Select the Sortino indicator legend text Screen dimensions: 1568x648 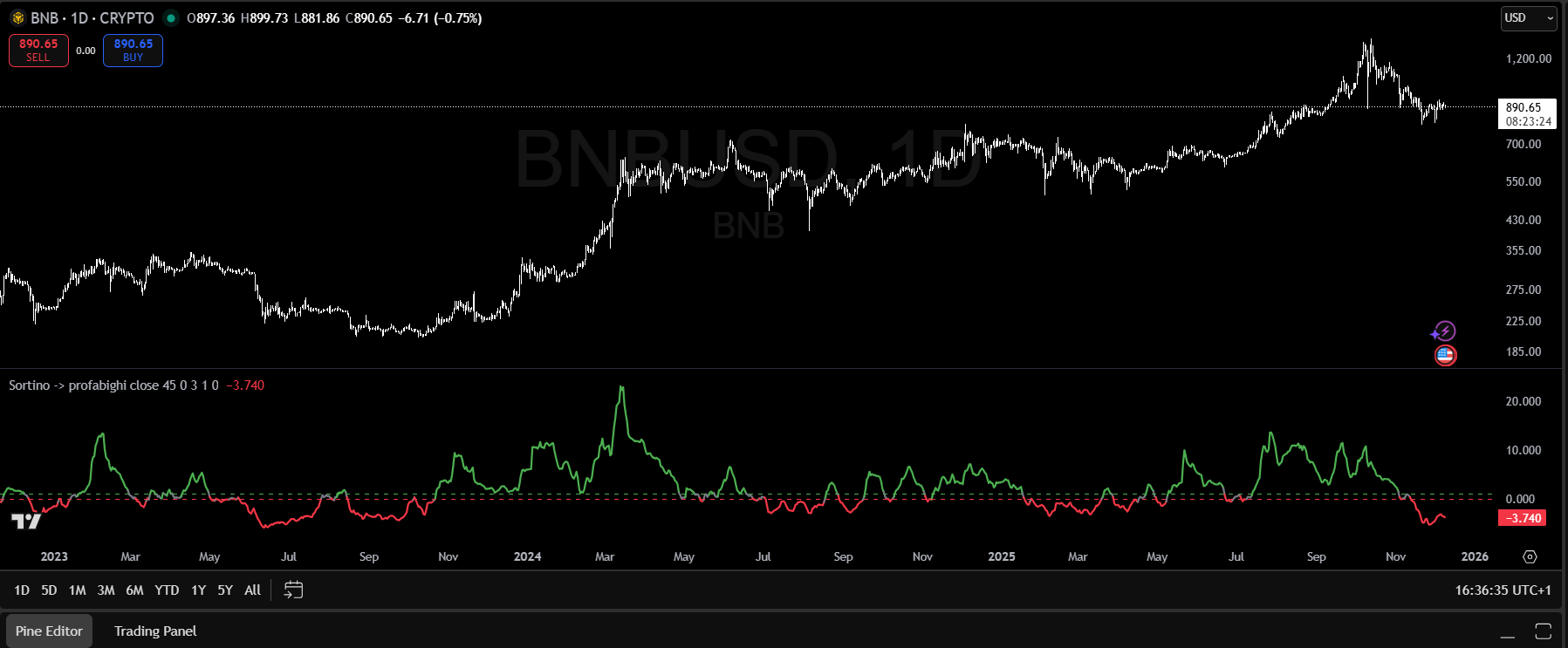113,385
